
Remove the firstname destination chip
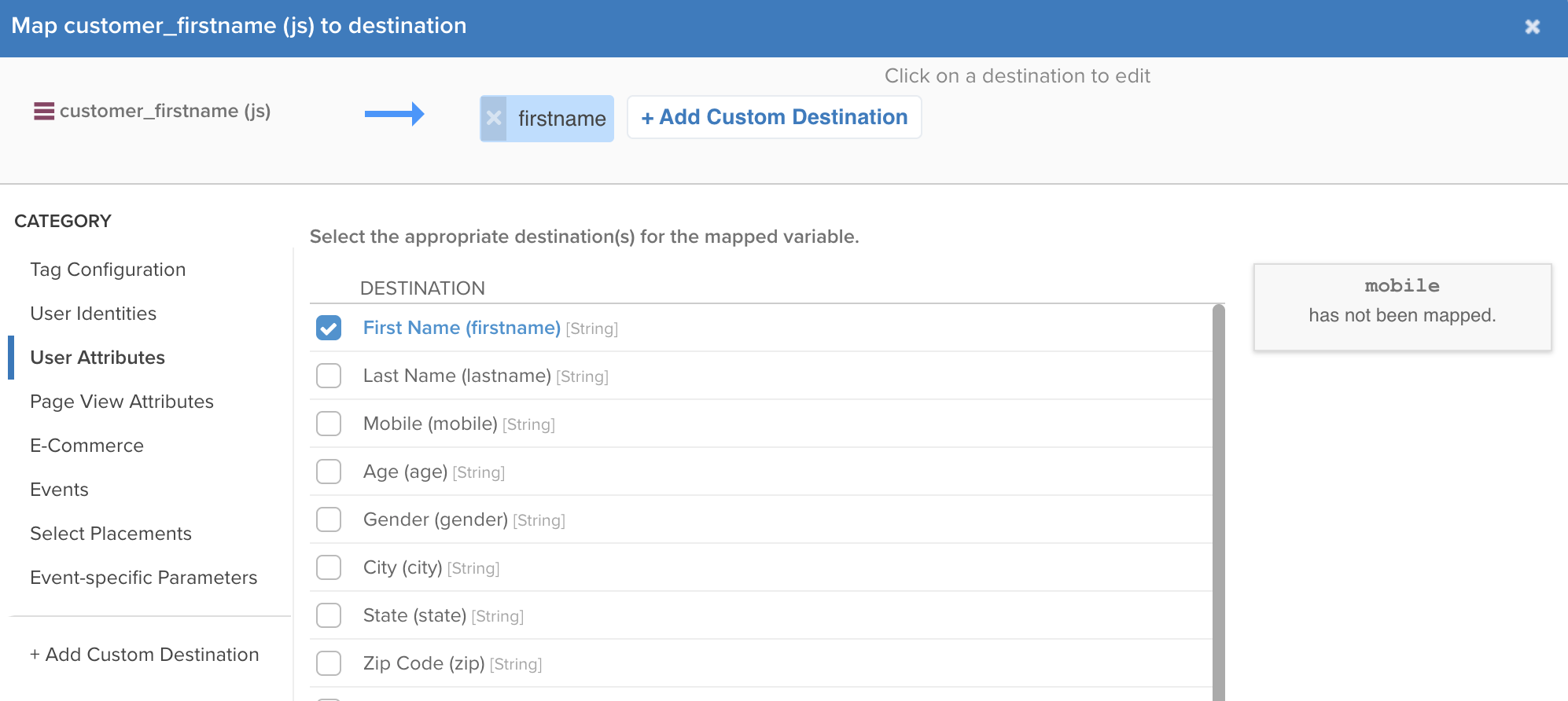click(x=494, y=119)
